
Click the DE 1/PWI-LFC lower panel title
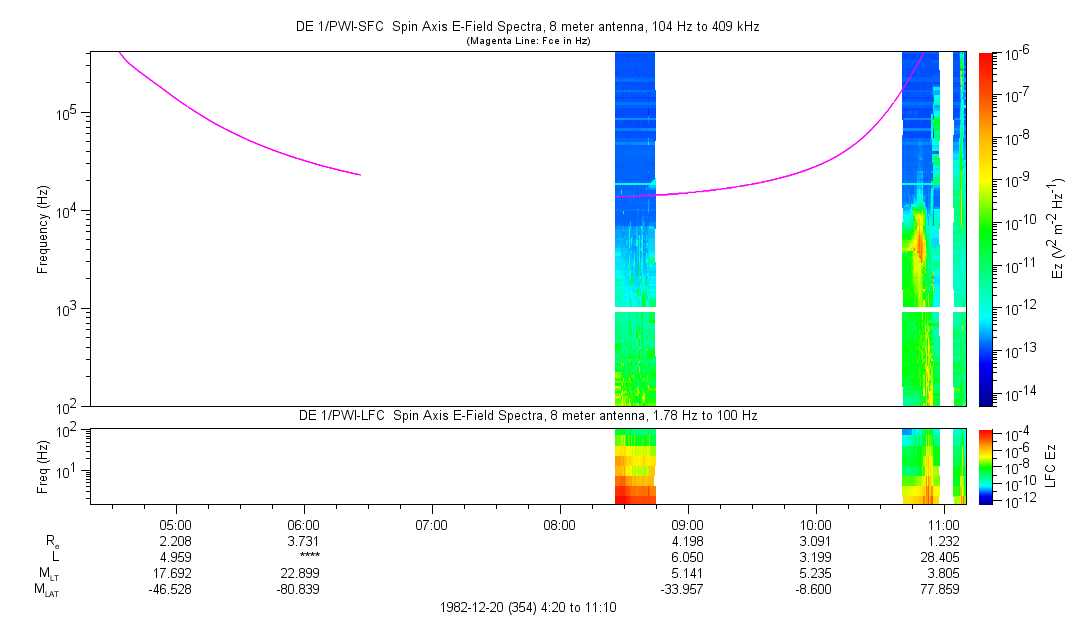528,414
